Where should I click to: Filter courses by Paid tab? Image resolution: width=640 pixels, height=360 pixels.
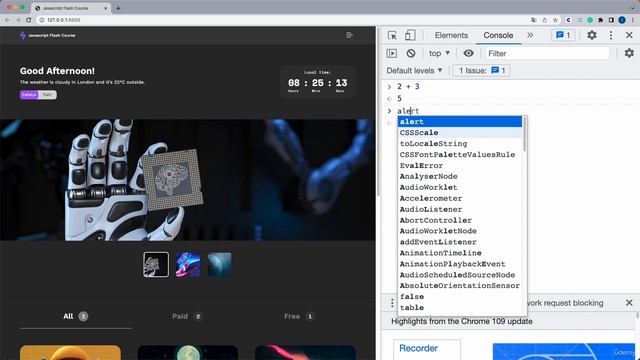[x=187, y=316]
